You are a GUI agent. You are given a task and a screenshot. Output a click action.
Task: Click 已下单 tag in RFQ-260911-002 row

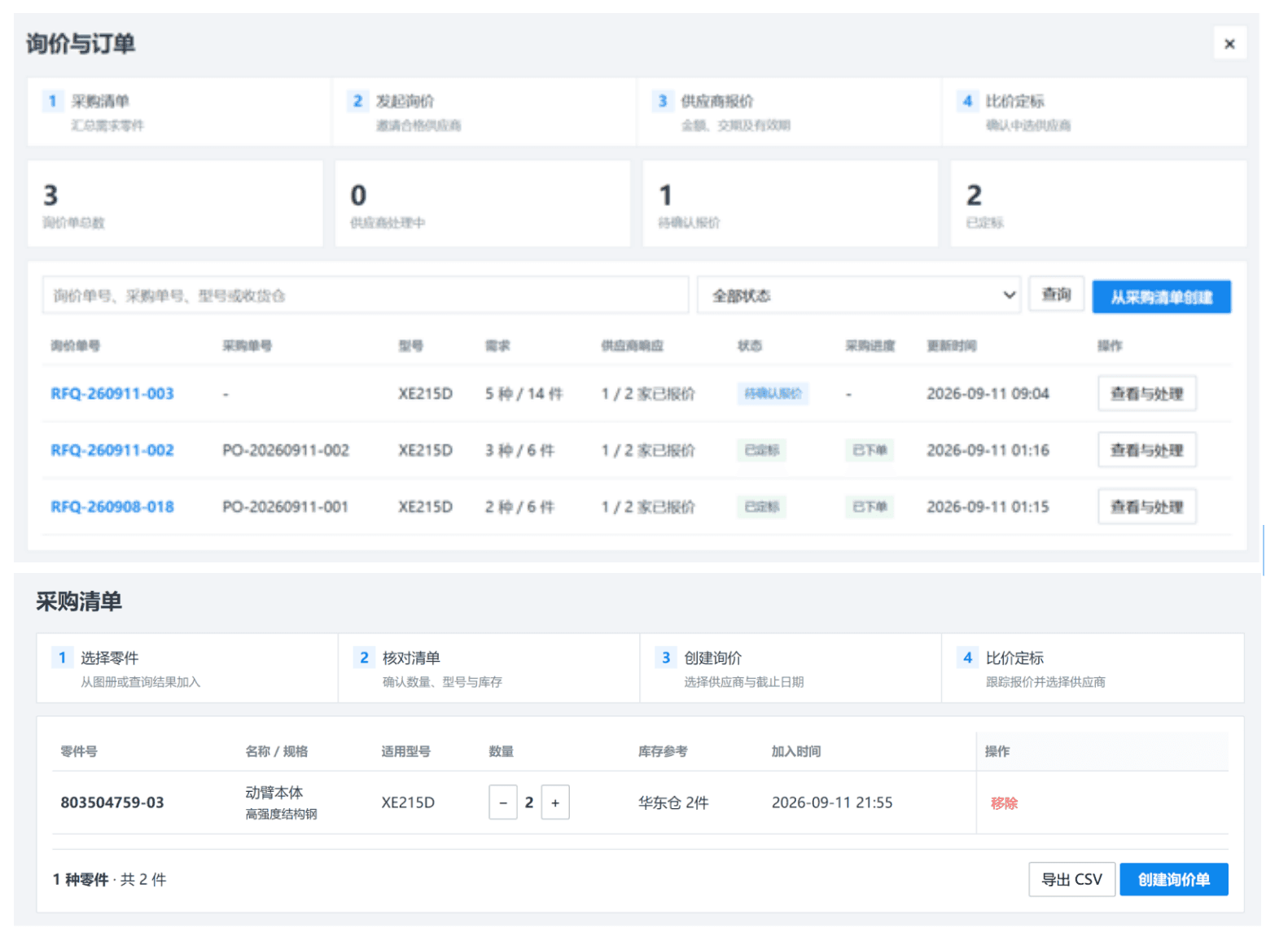click(x=870, y=450)
